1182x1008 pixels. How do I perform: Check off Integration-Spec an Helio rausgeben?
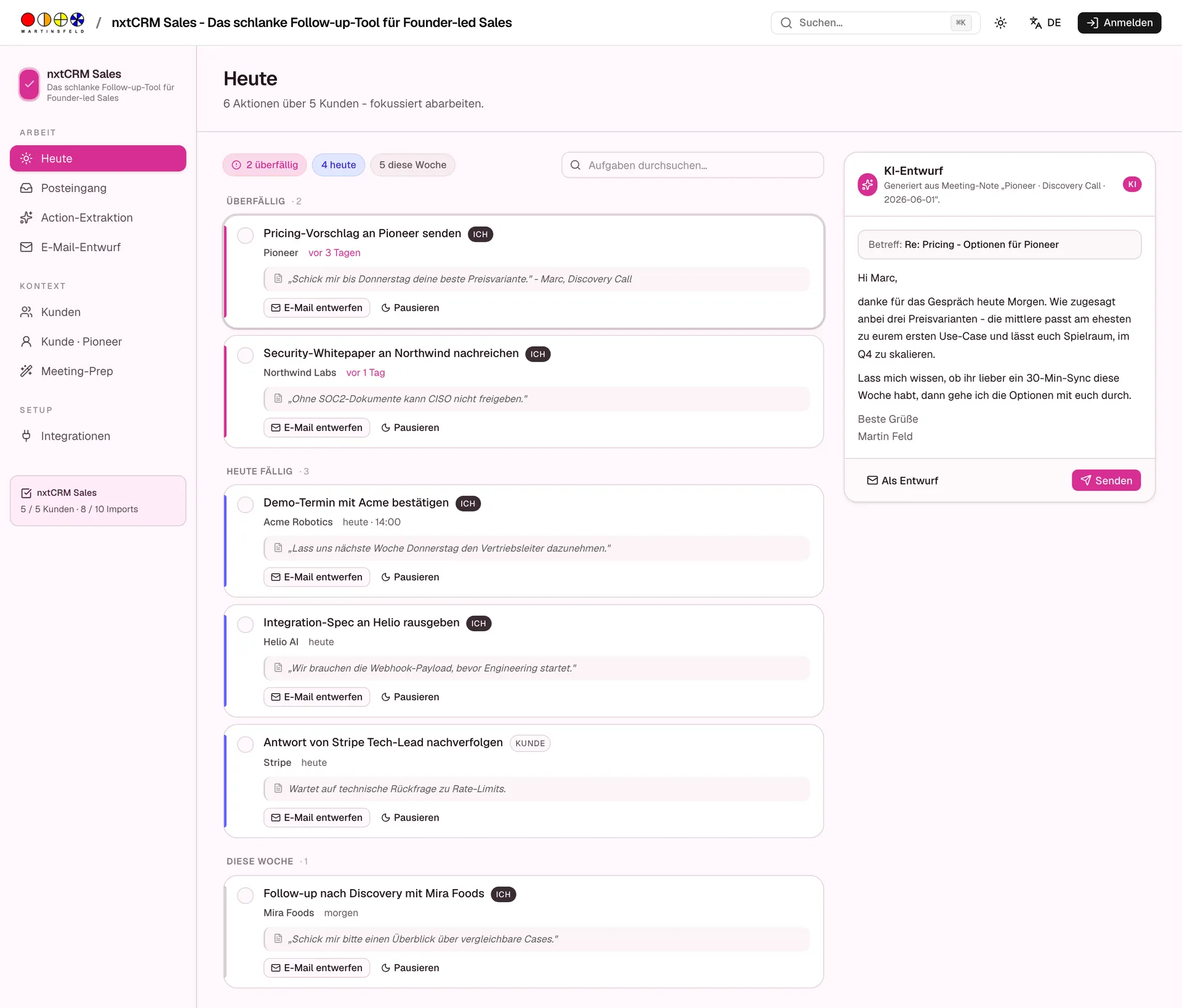click(x=246, y=624)
